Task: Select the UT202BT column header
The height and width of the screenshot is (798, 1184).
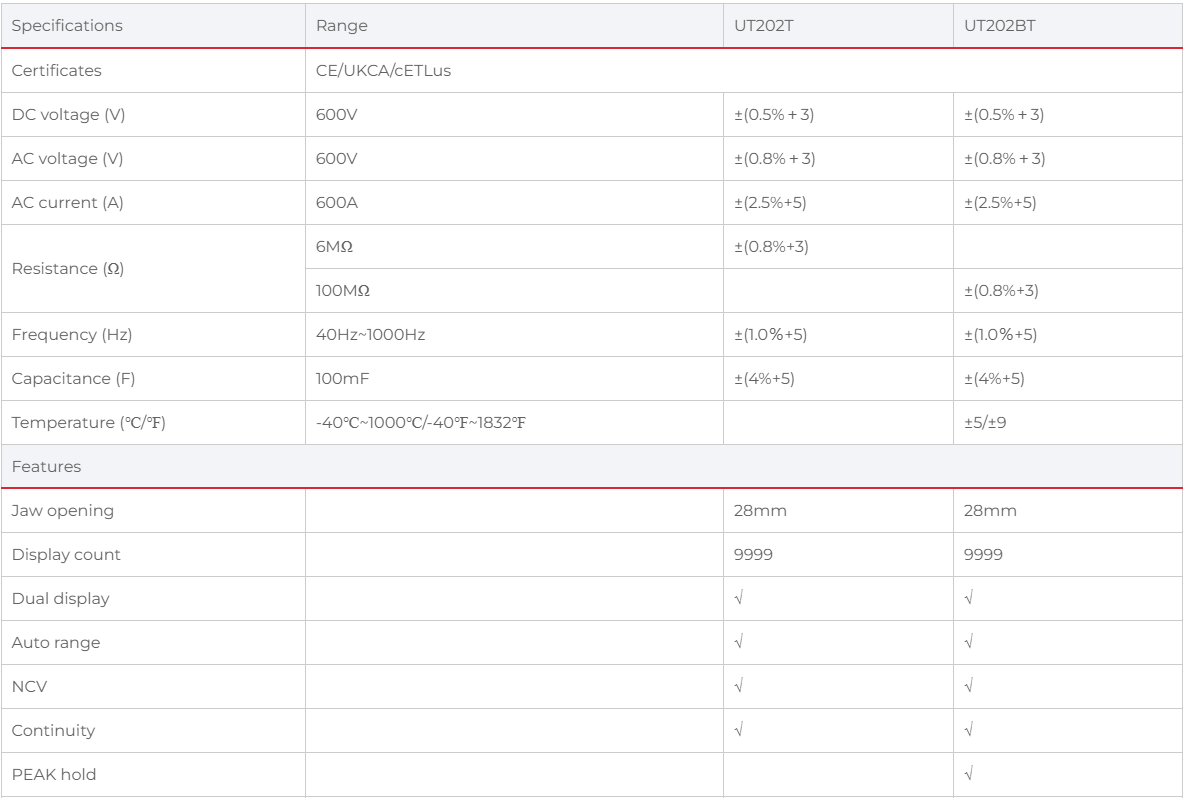Action: point(999,26)
